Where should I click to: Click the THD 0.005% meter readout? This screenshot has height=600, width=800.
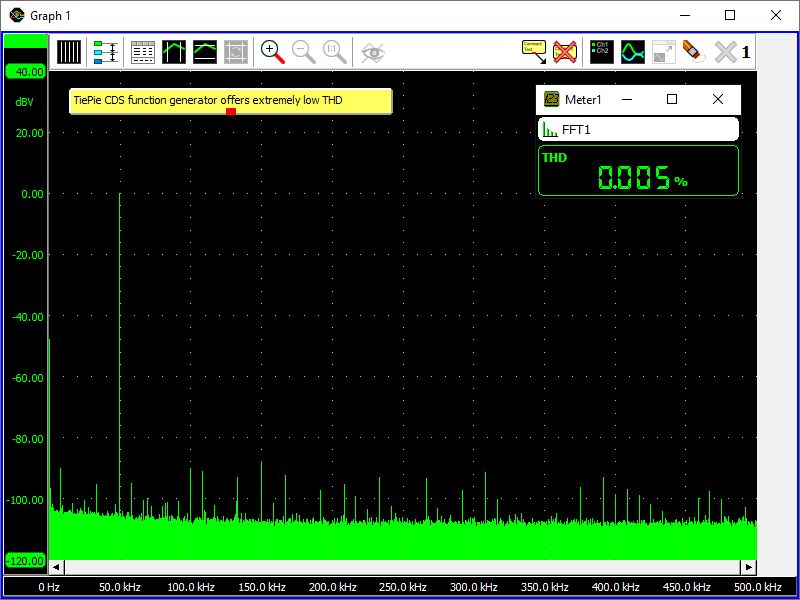pyautogui.click(x=638, y=171)
